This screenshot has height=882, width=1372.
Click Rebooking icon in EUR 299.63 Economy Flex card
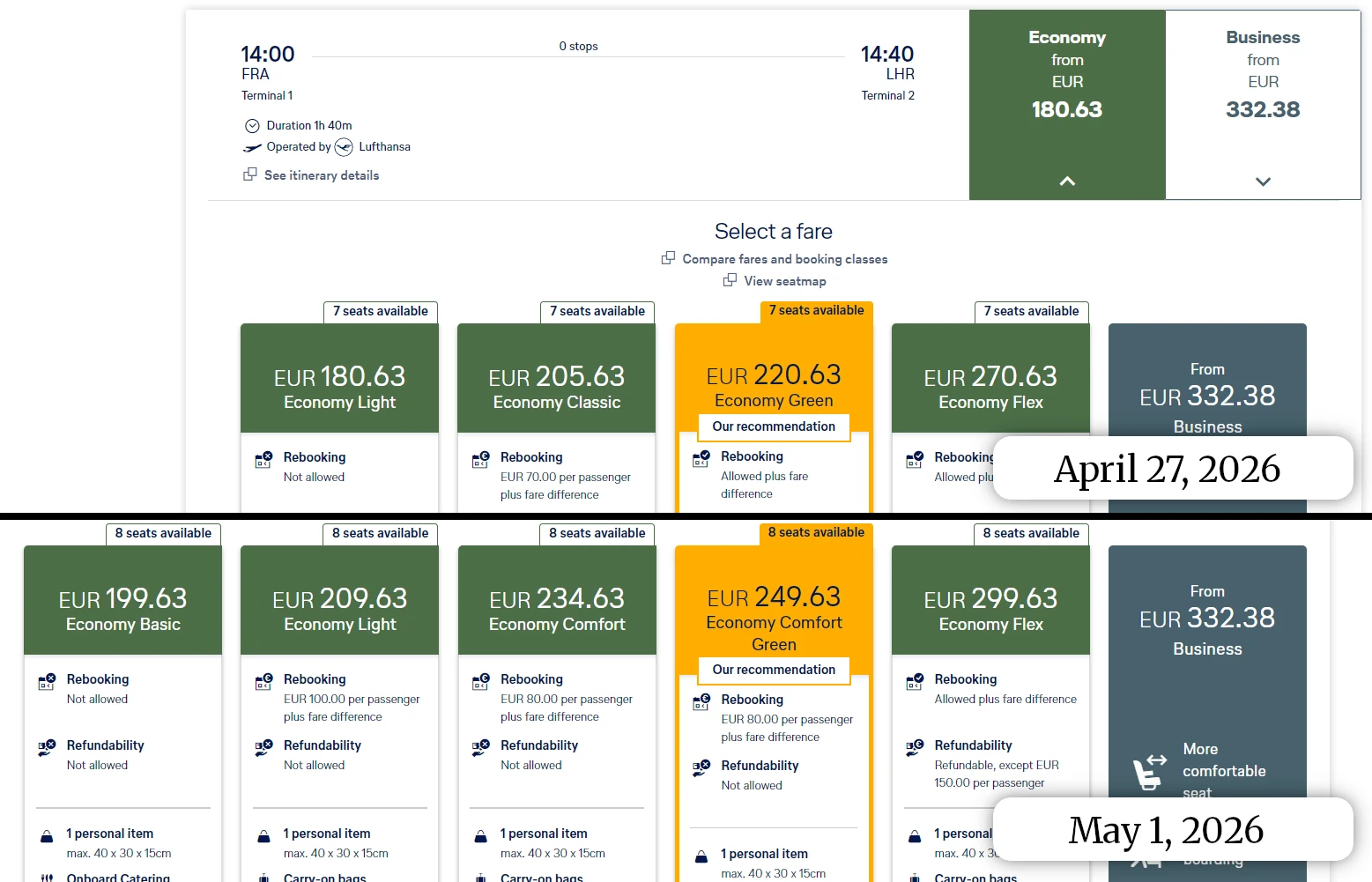(915, 681)
